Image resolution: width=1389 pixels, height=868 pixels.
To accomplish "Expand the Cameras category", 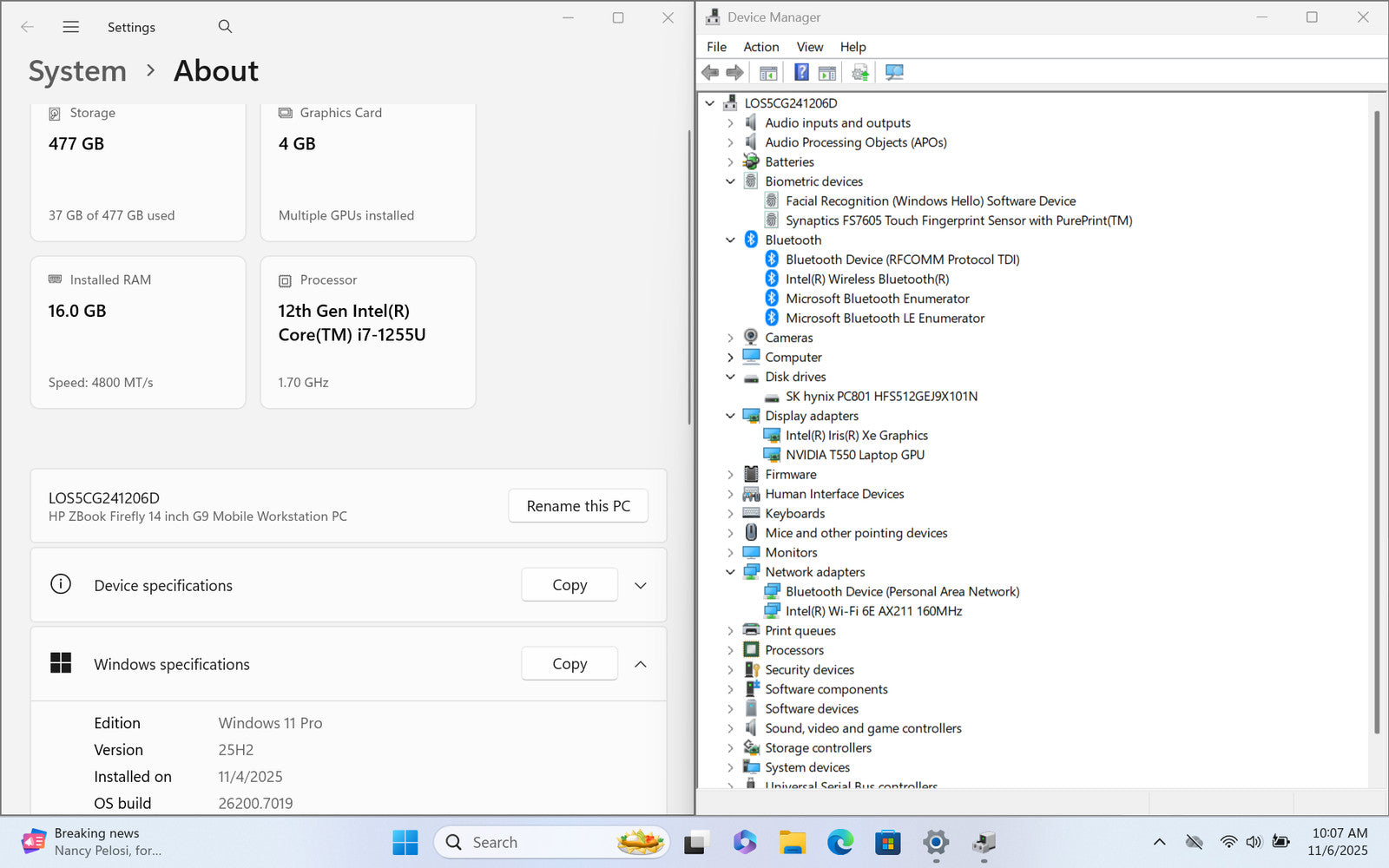I will pyautogui.click(x=730, y=338).
